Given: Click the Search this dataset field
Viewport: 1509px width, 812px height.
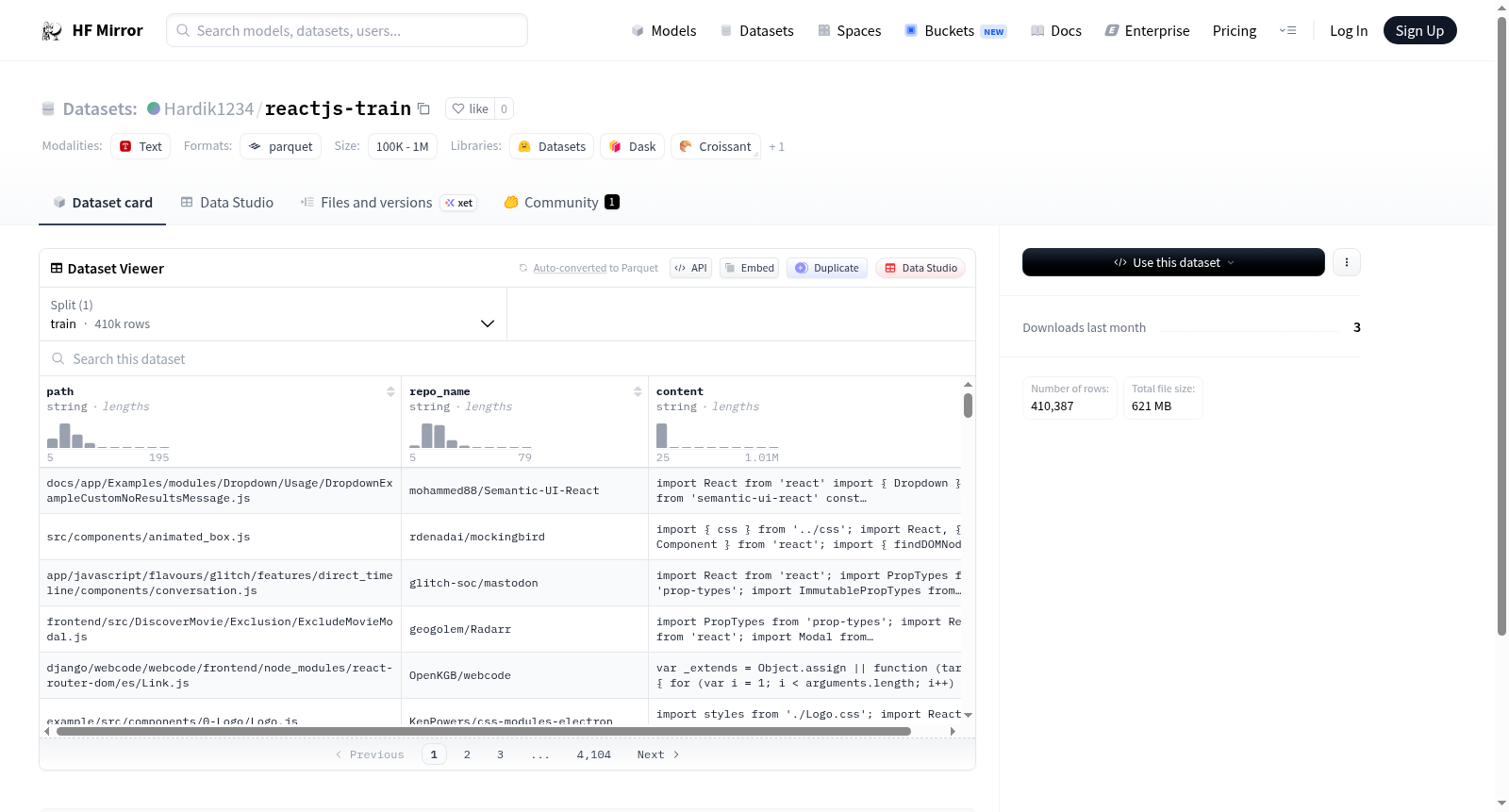Looking at the screenshot, I should [x=507, y=359].
